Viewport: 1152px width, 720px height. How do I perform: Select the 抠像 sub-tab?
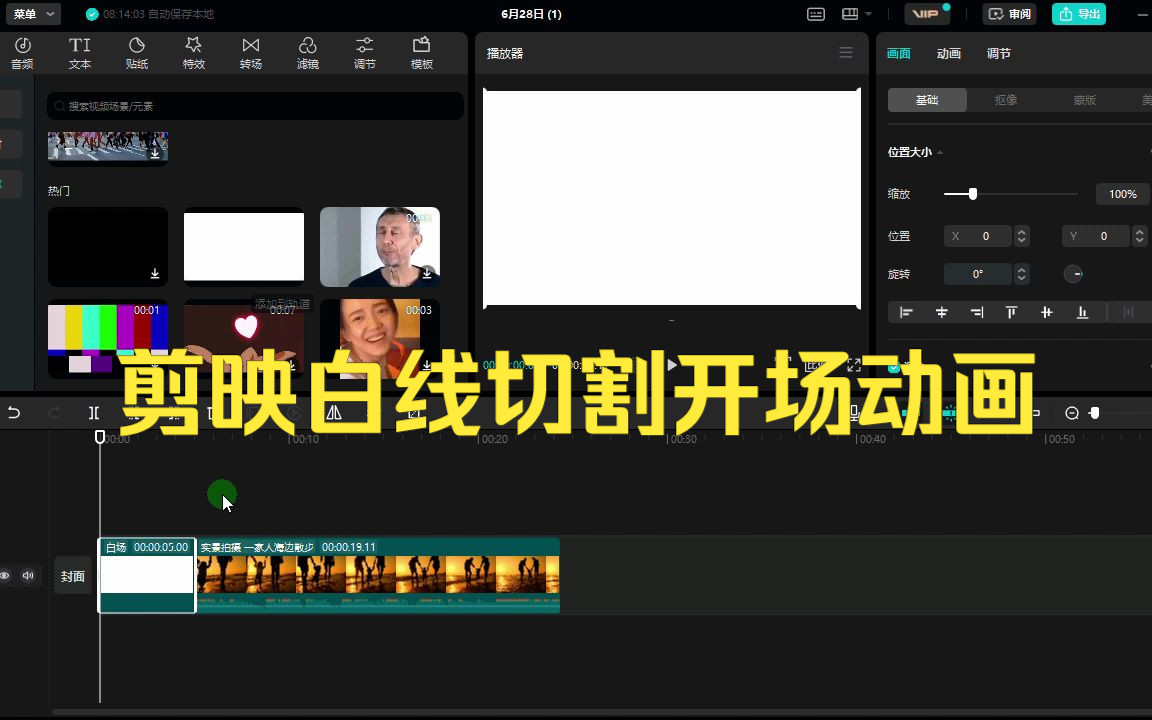(x=1006, y=100)
